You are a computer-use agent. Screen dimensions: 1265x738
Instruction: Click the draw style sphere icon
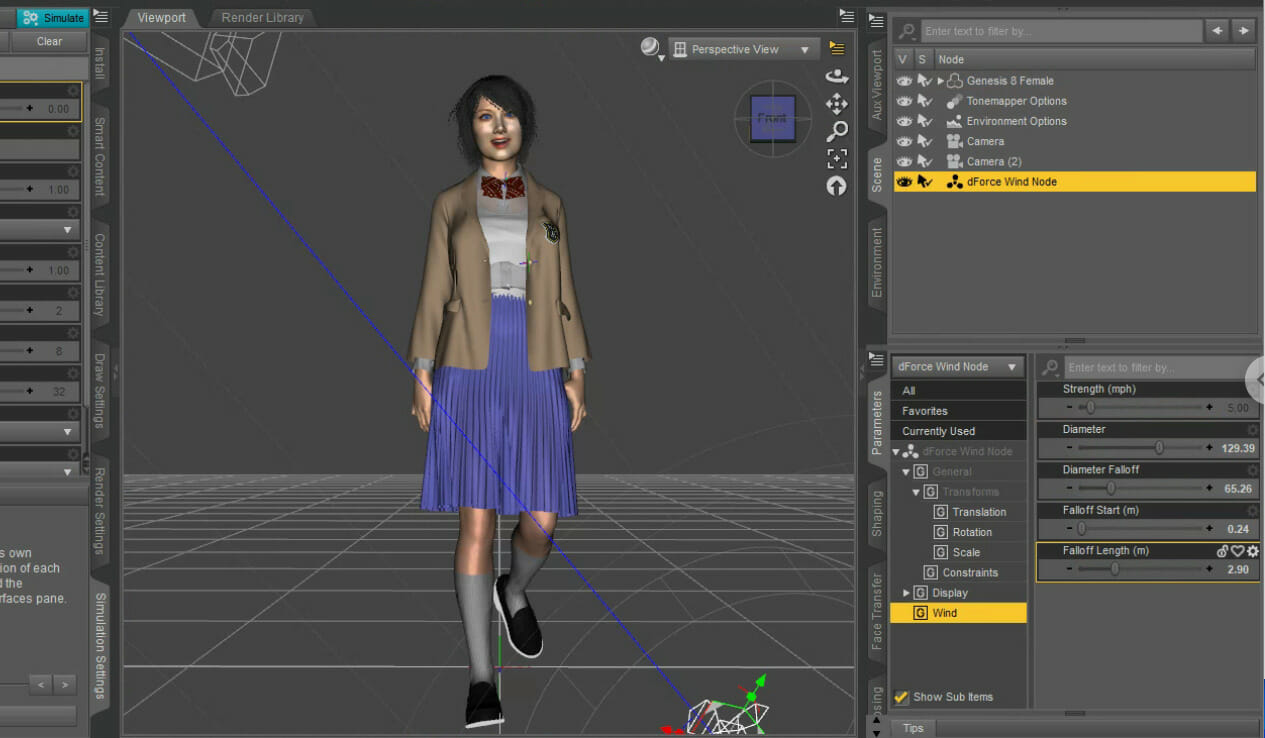(x=651, y=48)
